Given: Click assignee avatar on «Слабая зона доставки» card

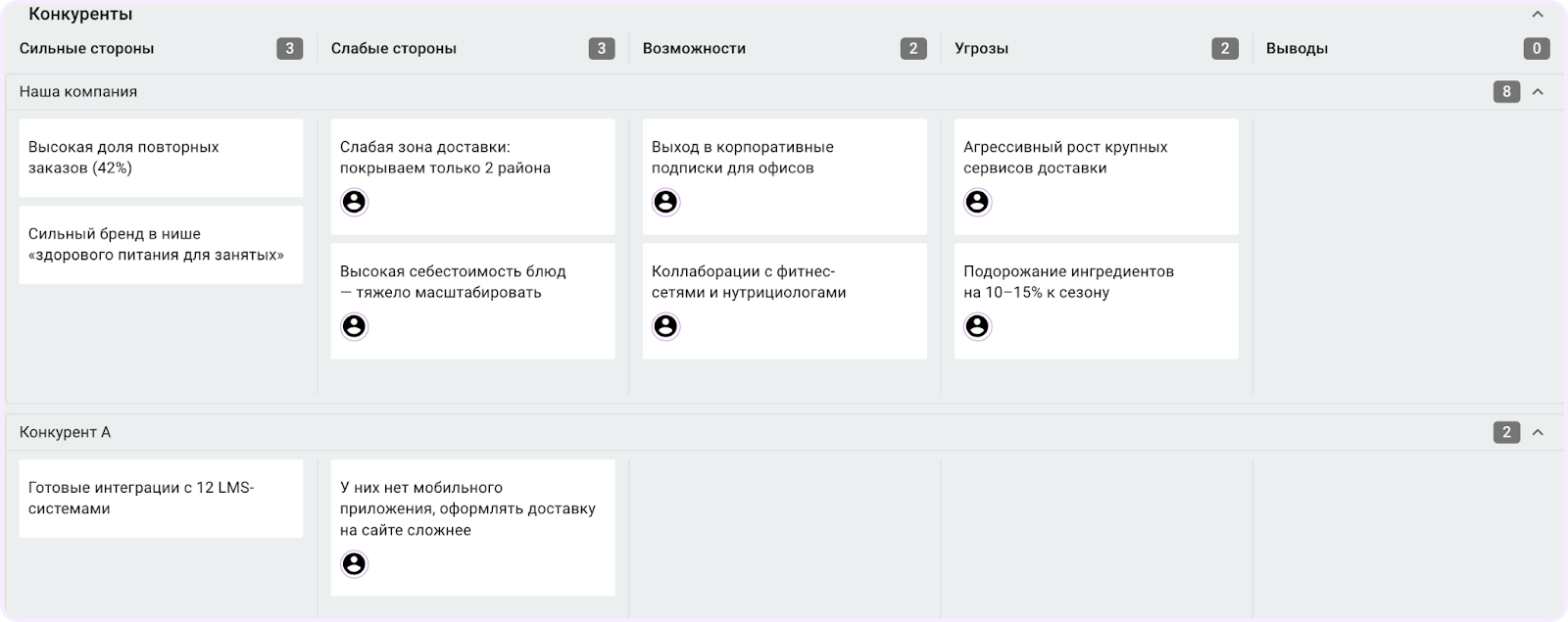Looking at the screenshot, I should (354, 202).
